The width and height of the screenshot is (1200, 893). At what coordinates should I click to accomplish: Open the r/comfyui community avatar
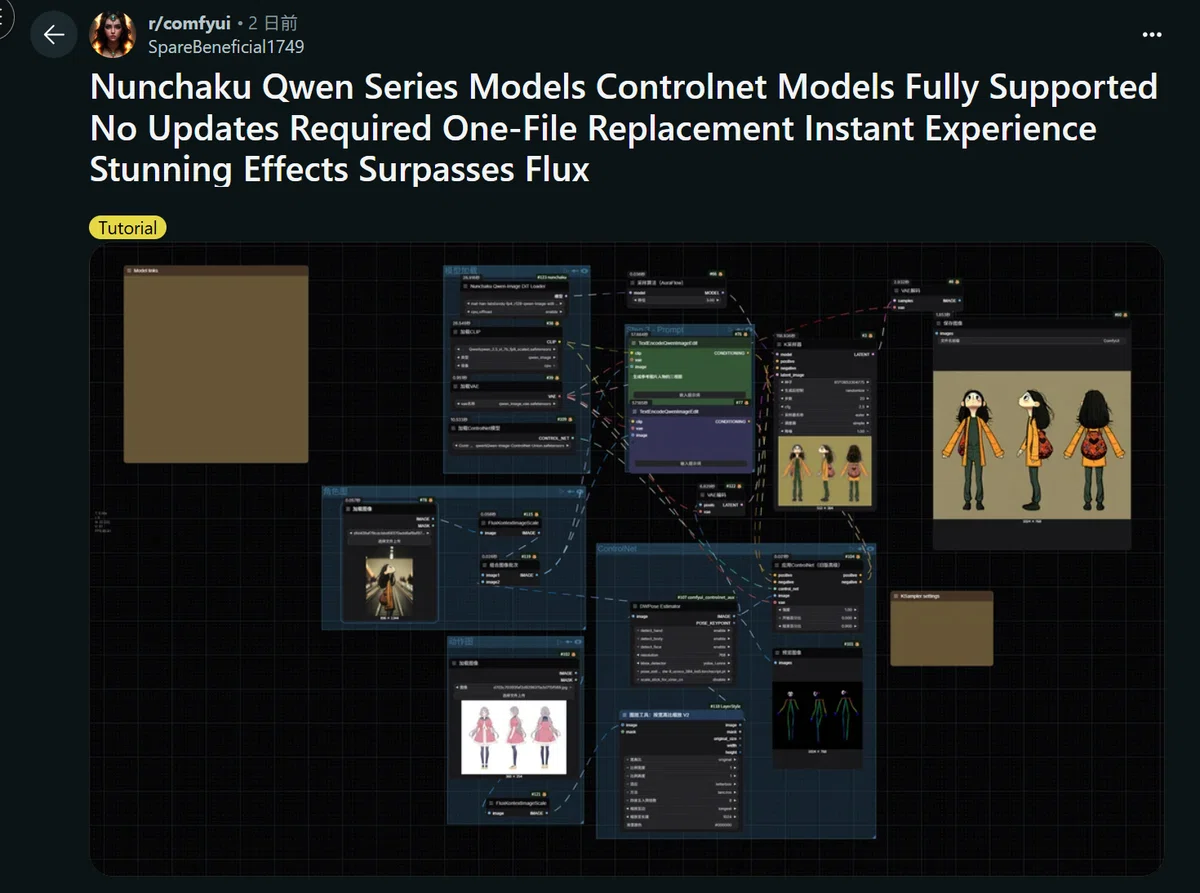[113, 35]
